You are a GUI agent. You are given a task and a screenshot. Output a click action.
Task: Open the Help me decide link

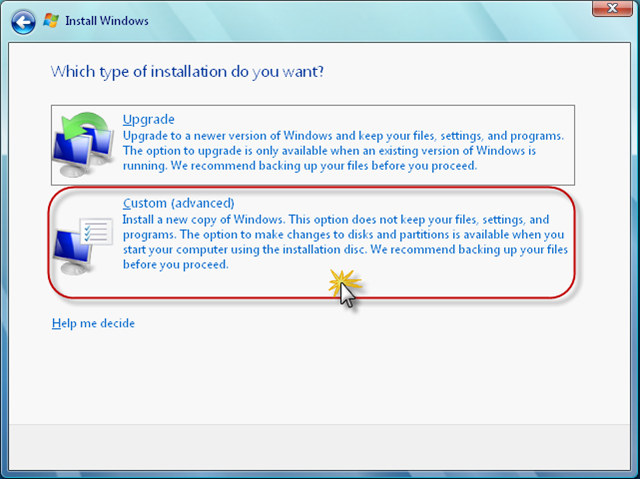click(x=93, y=323)
